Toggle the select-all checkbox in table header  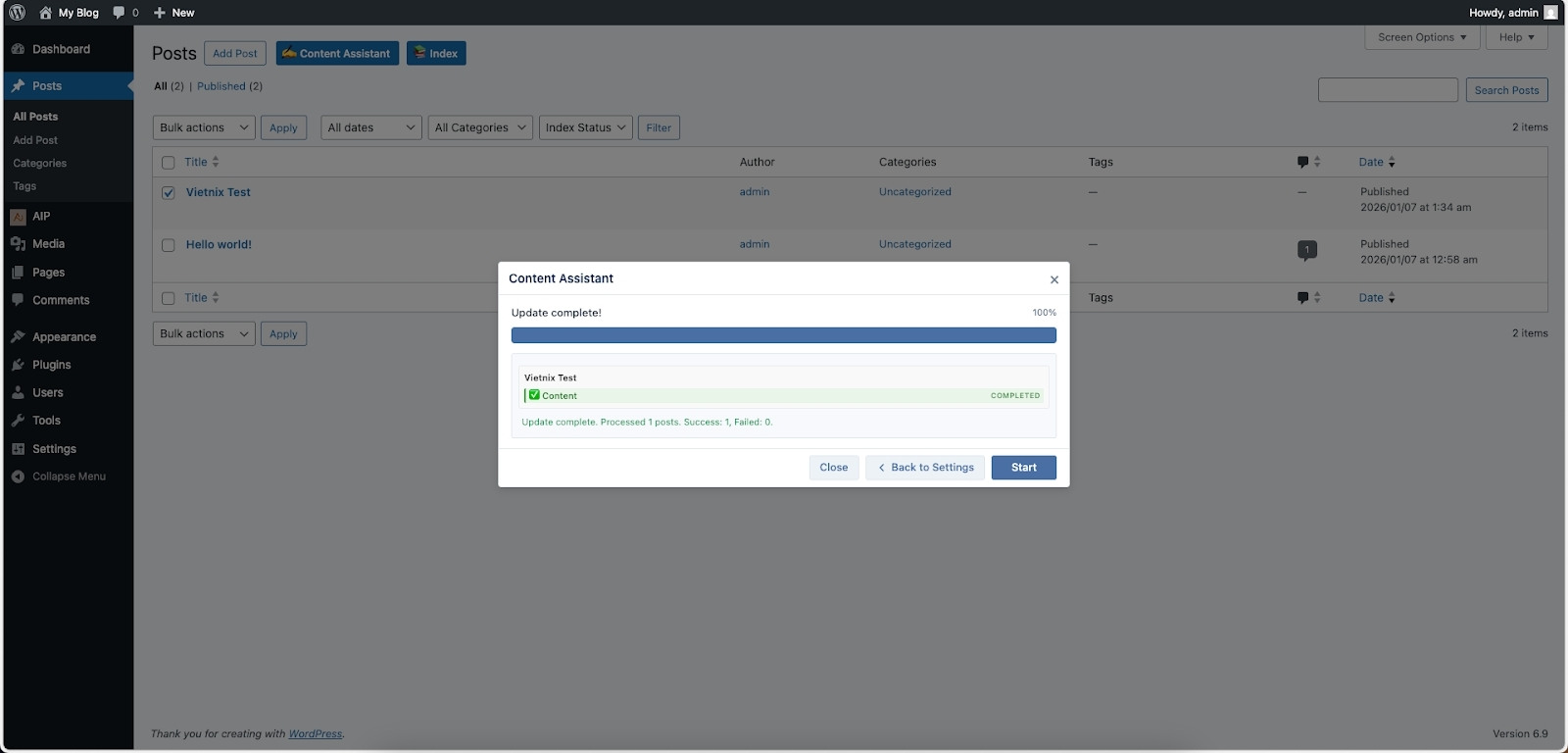pyautogui.click(x=169, y=163)
